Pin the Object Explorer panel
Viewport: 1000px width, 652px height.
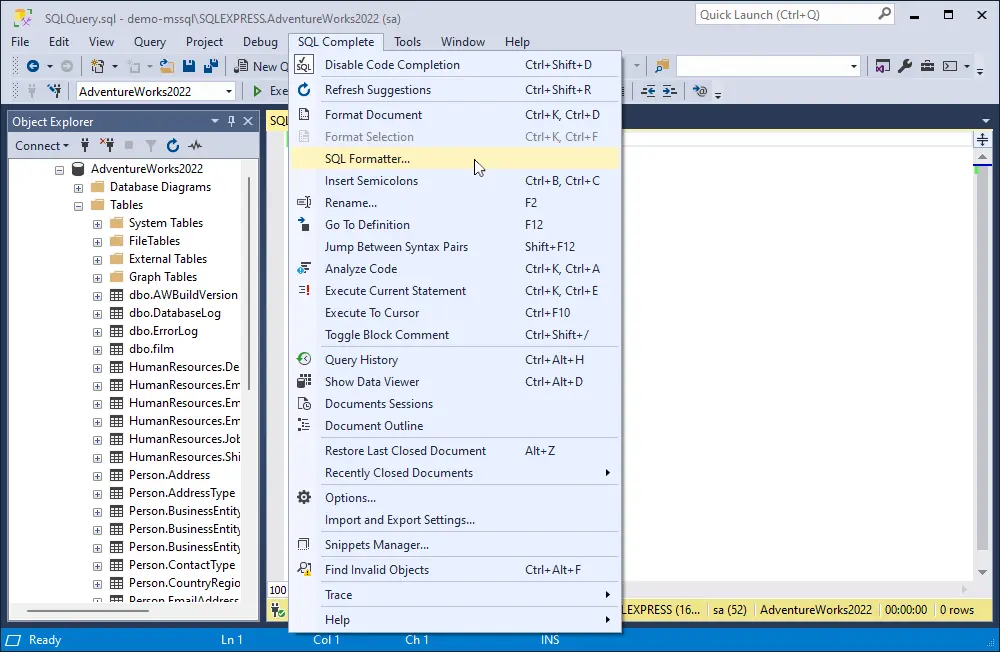click(x=229, y=120)
